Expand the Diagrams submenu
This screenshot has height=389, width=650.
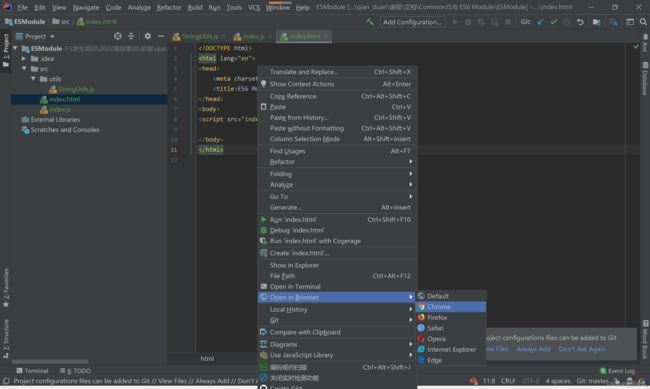point(337,345)
